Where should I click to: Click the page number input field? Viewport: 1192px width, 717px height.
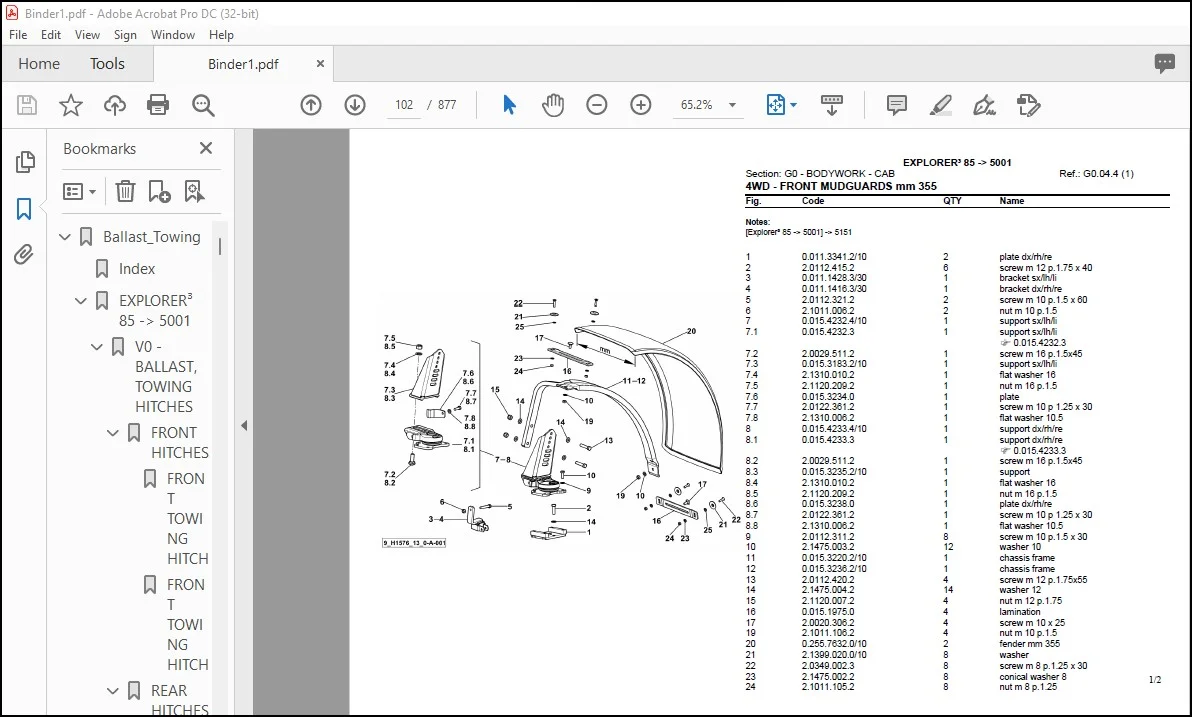(404, 105)
